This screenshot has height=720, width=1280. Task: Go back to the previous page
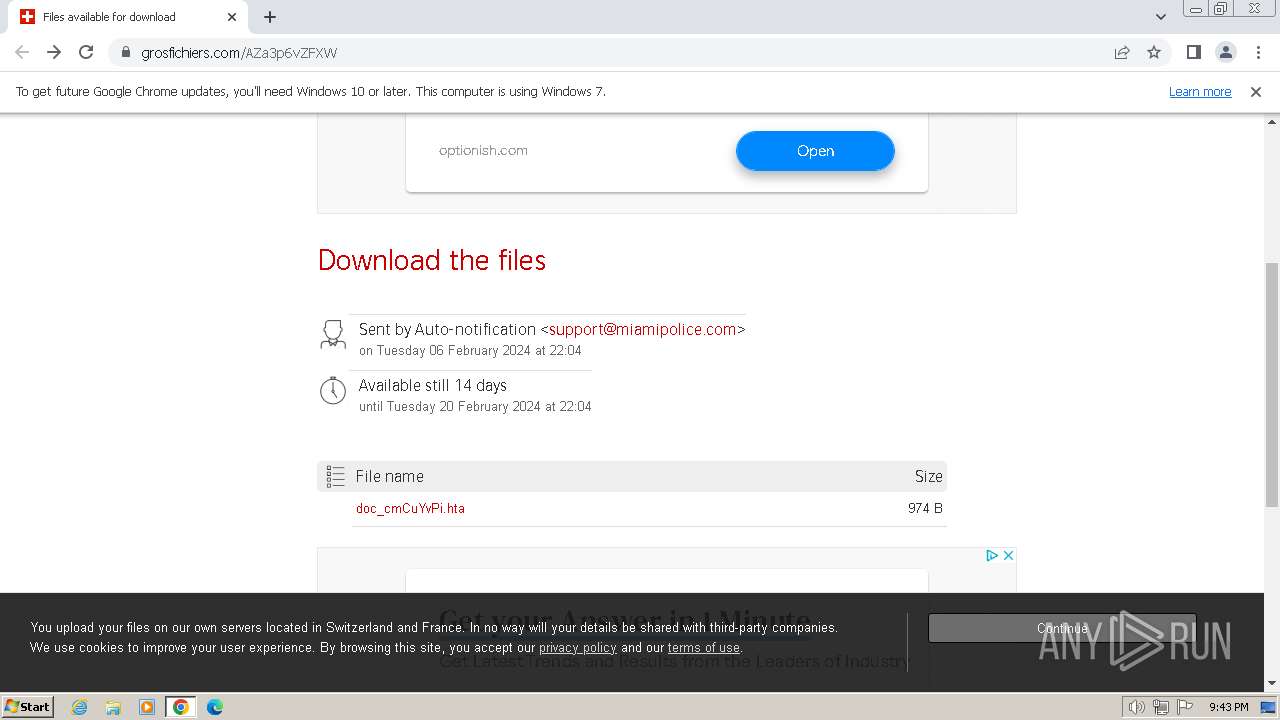click(x=22, y=52)
